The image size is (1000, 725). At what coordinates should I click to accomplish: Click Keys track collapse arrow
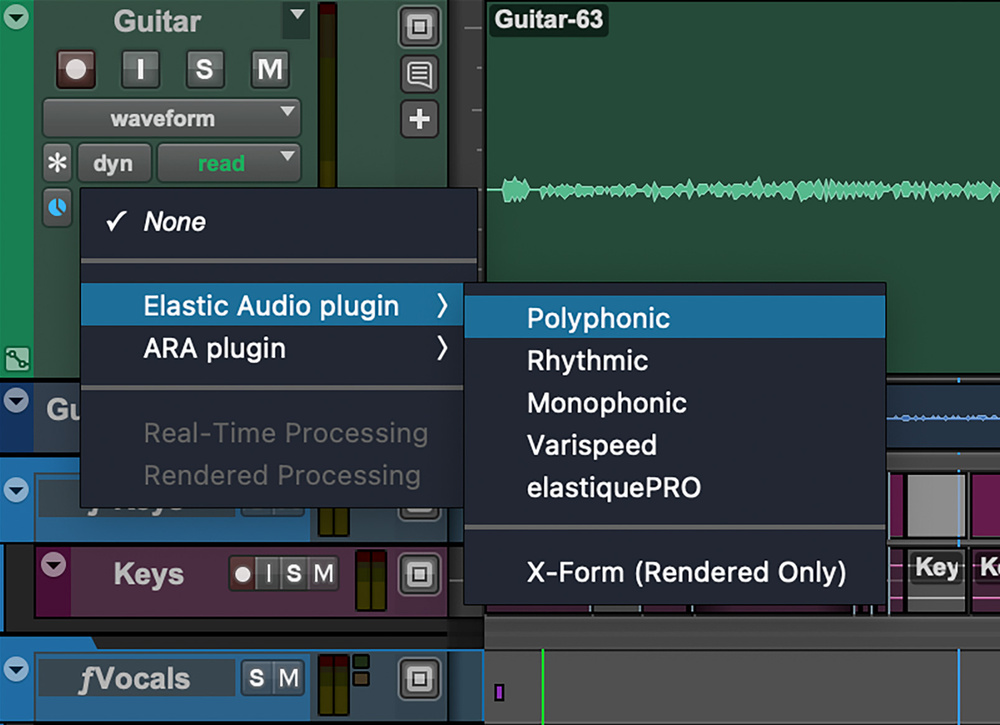point(54,564)
